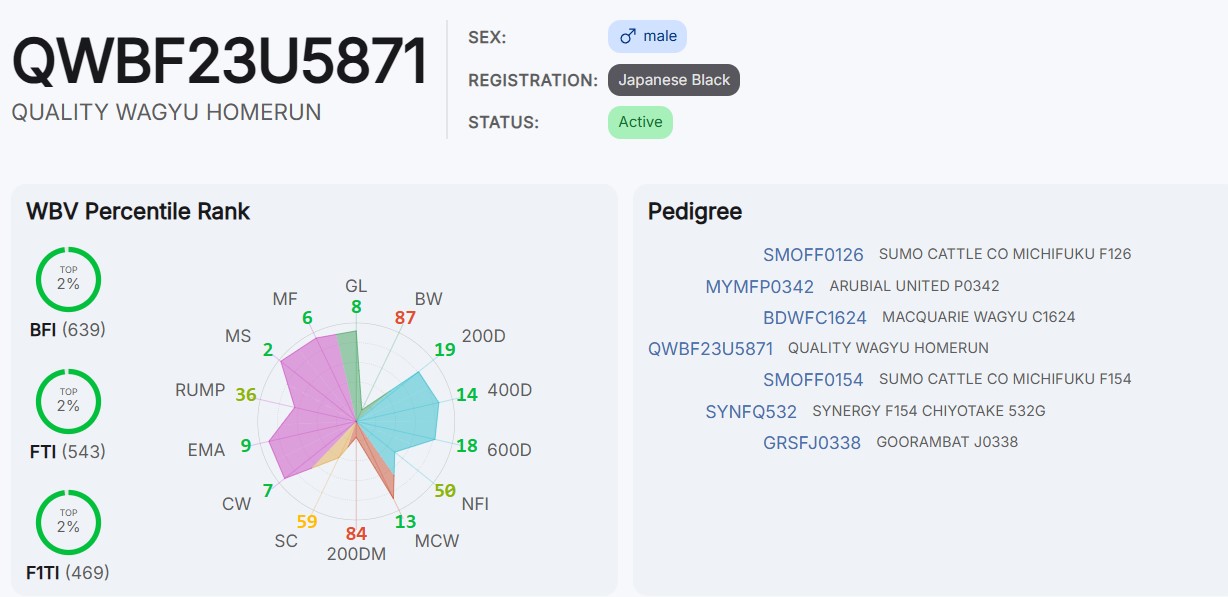Click the Japanese Black registration badge
Screen dimensions: 1228x597
tap(674, 80)
